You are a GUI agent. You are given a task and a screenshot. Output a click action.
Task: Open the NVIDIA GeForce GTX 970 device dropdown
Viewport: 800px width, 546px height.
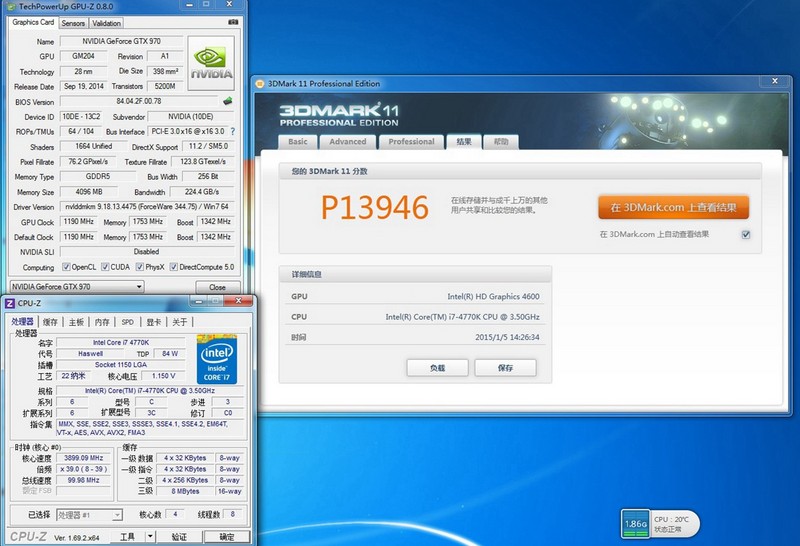(77, 287)
